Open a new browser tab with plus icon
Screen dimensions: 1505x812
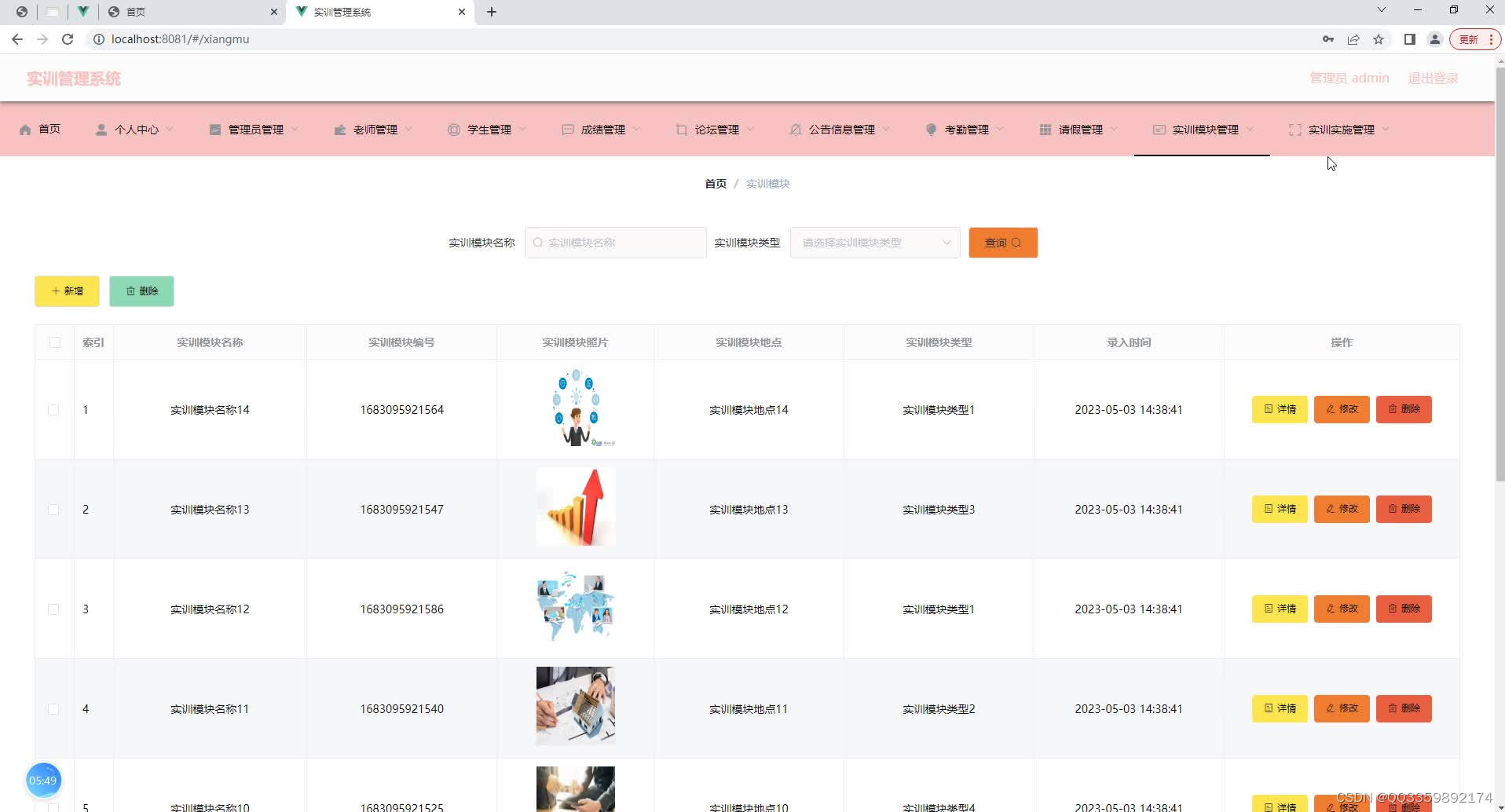[x=492, y=12]
